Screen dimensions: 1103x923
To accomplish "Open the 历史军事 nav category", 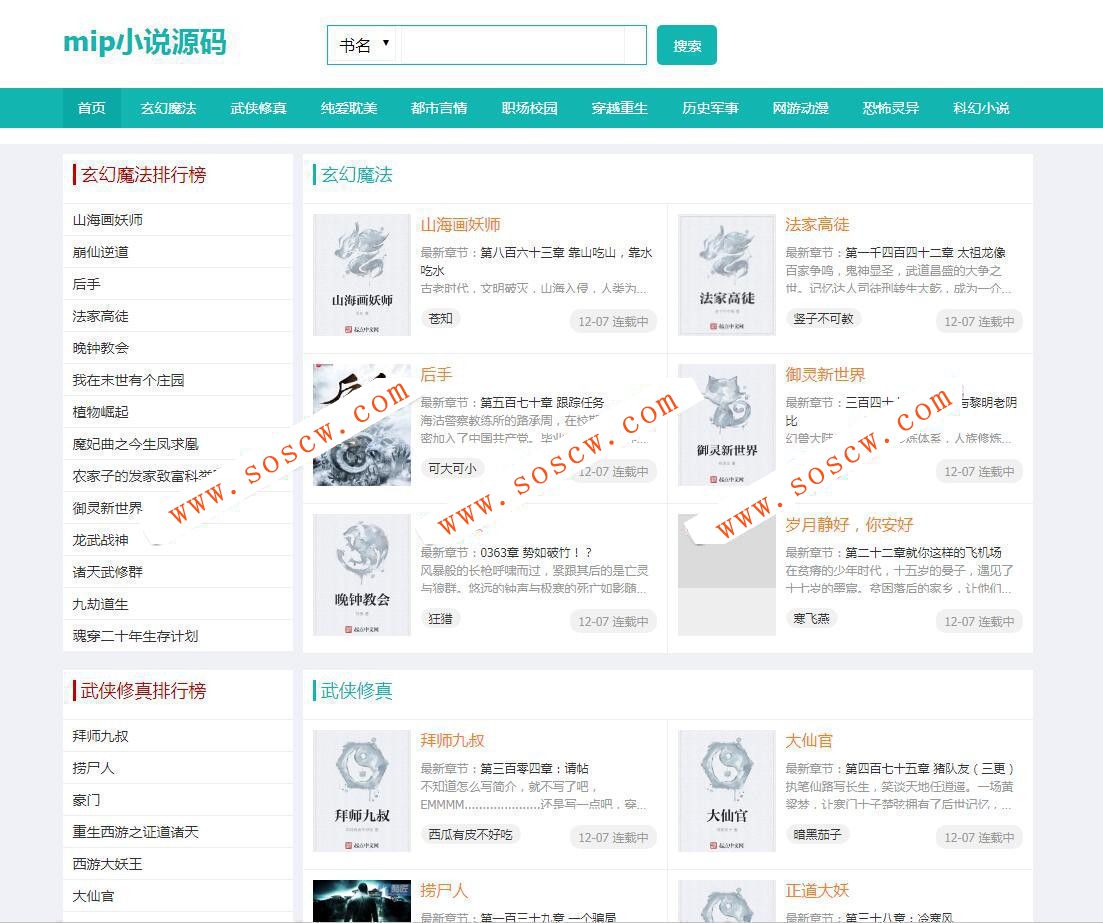I will tap(710, 108).
